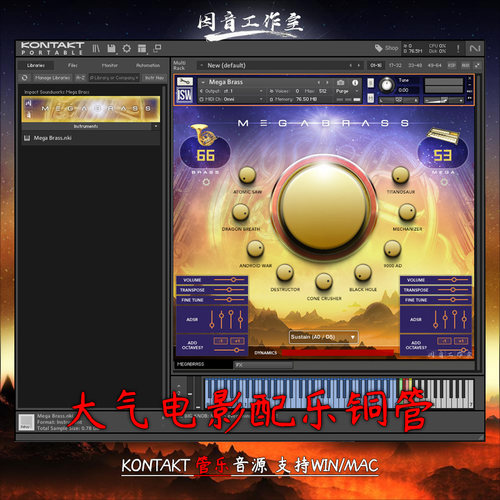The width and height of the screenshot is (500, 500).
Task: Switch to the Files tab
Action: pos(72,65)
